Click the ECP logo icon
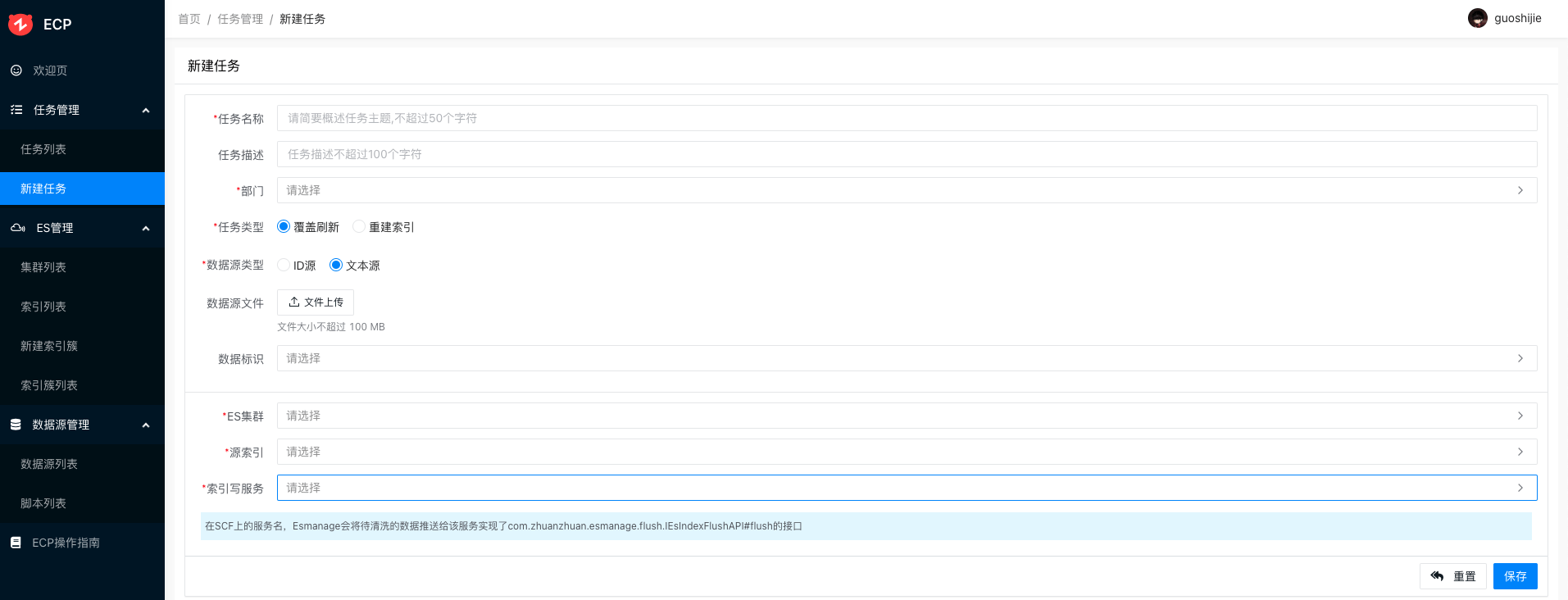The height and width of the screenshot is (600, 1568). point(20,25)
